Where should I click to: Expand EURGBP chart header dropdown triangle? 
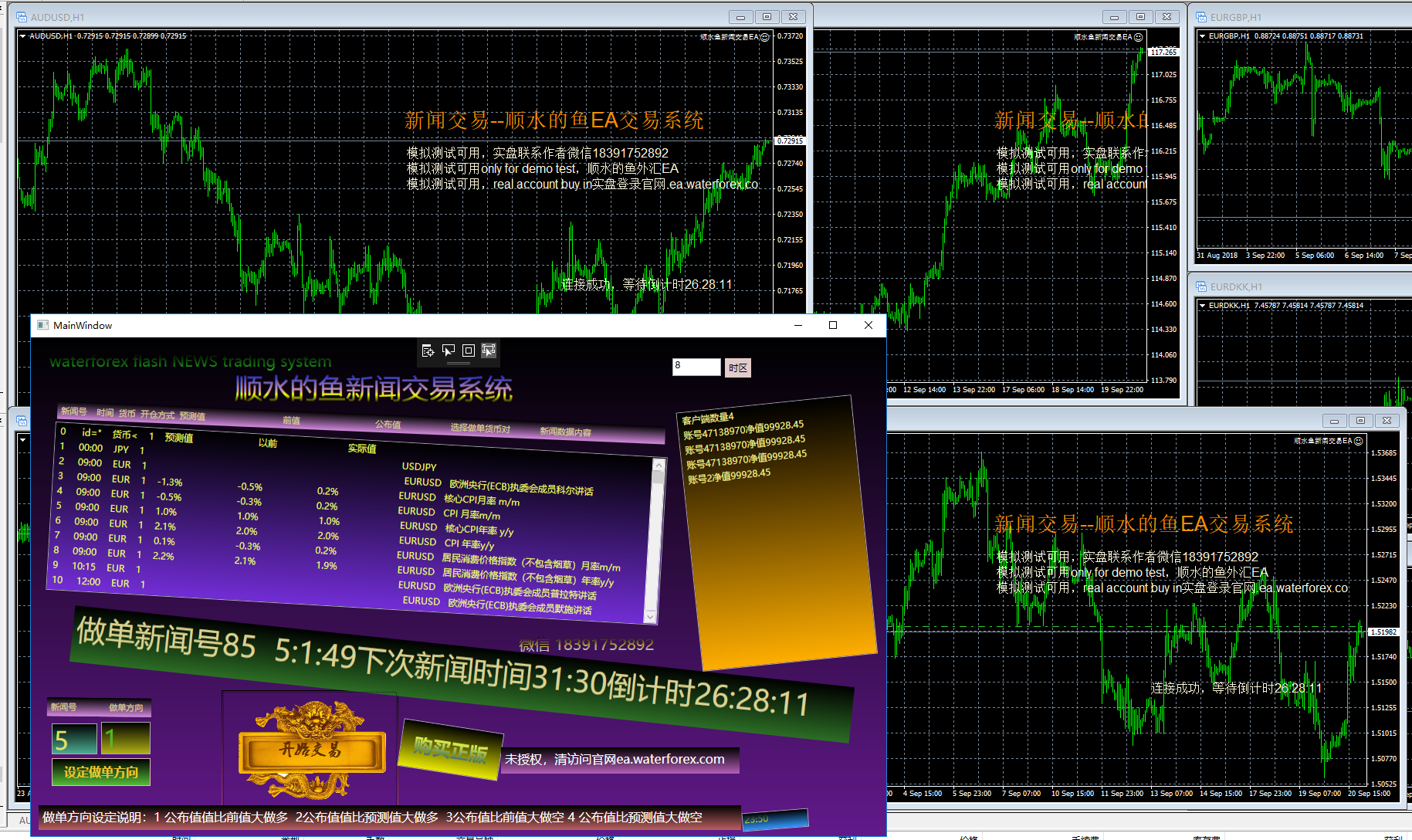coord(1202,36)
